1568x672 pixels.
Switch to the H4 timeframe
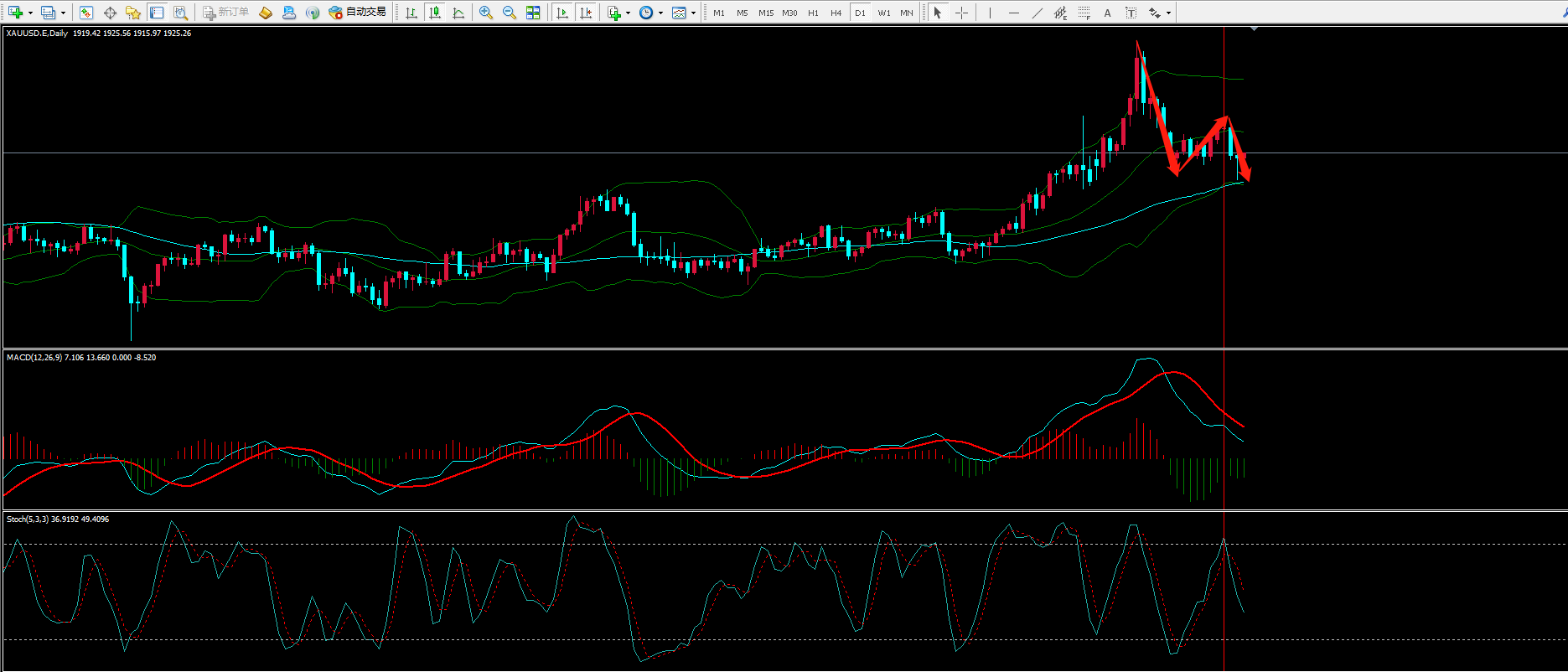(x=836, y=13)
